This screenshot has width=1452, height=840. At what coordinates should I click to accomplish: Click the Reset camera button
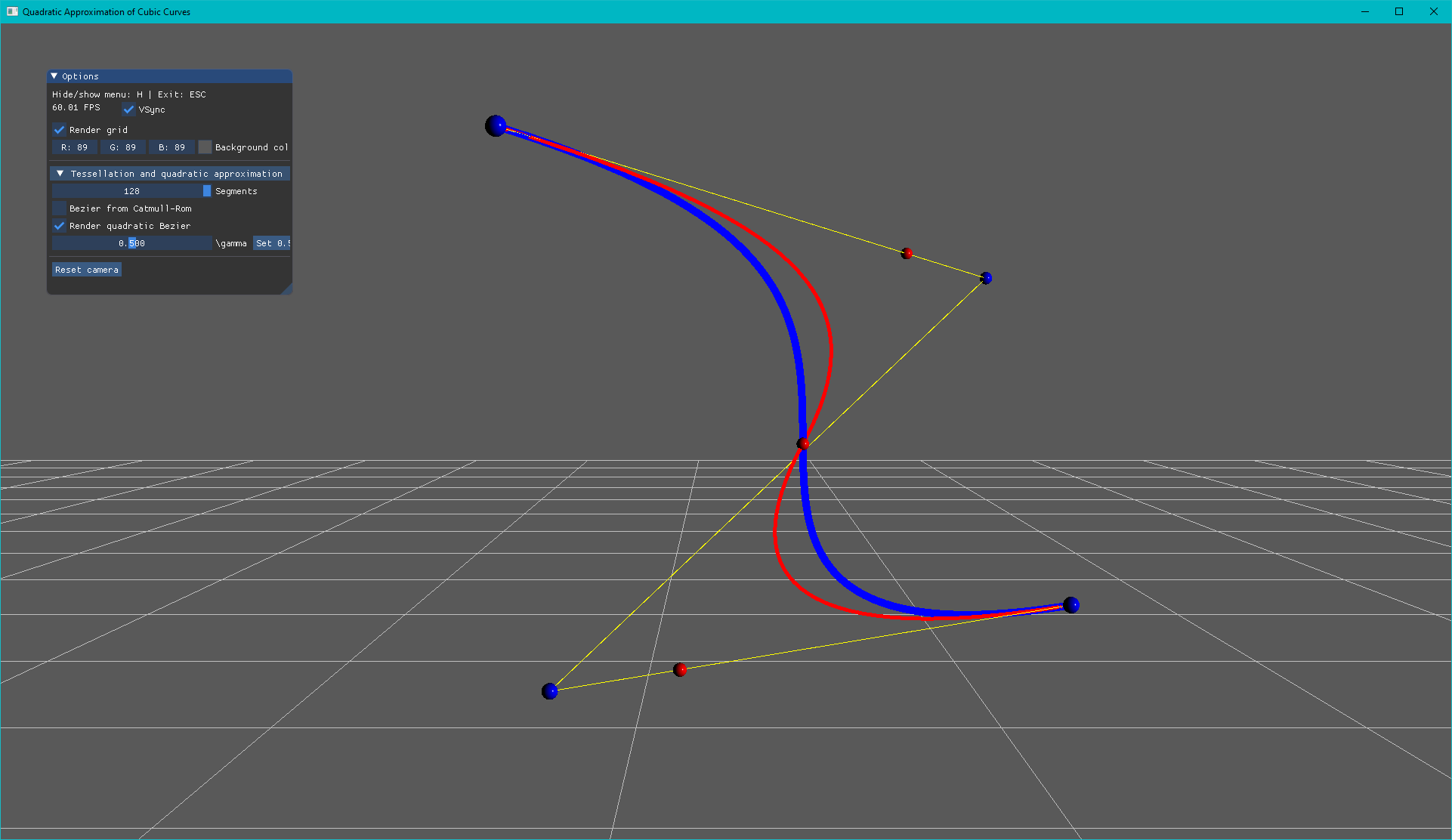[87, 270]
